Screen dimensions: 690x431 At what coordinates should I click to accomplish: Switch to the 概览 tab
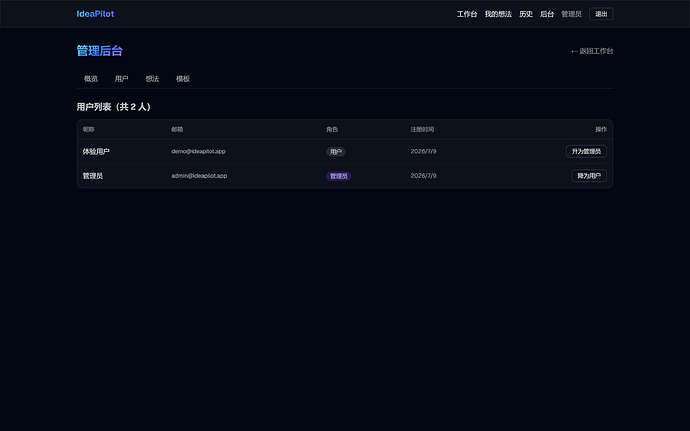point(91,79)
